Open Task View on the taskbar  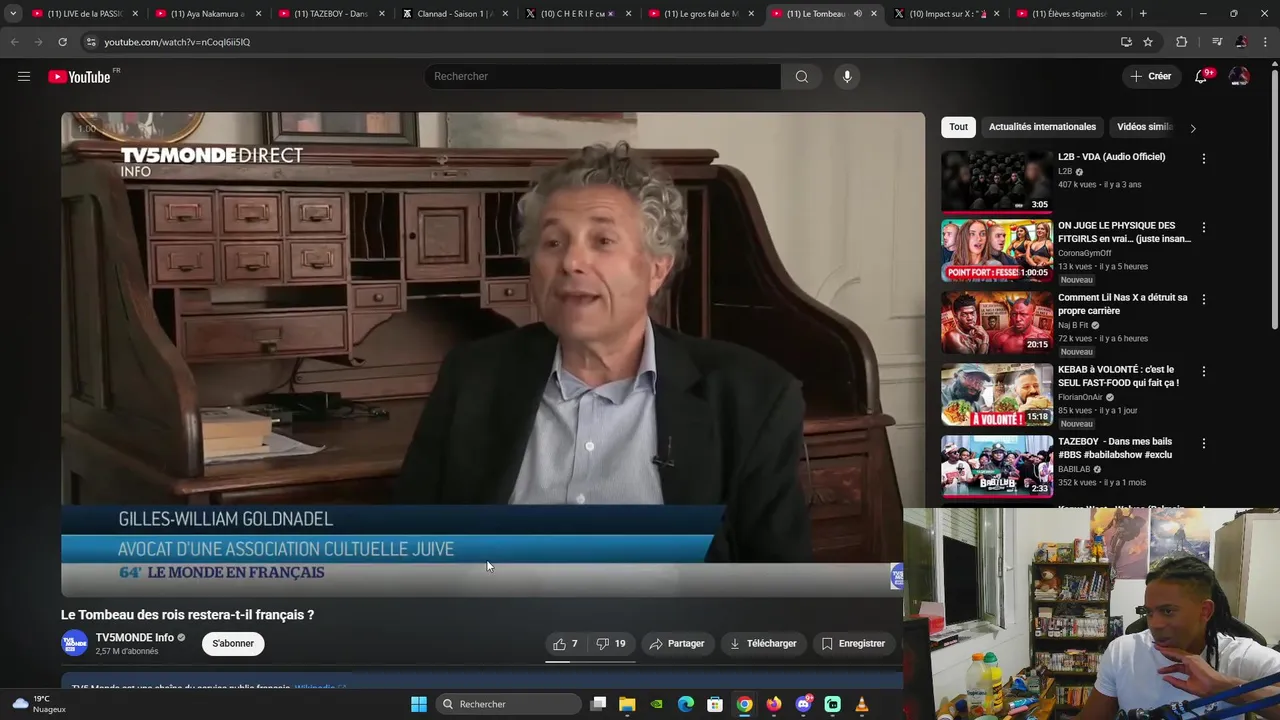point(598,704)
